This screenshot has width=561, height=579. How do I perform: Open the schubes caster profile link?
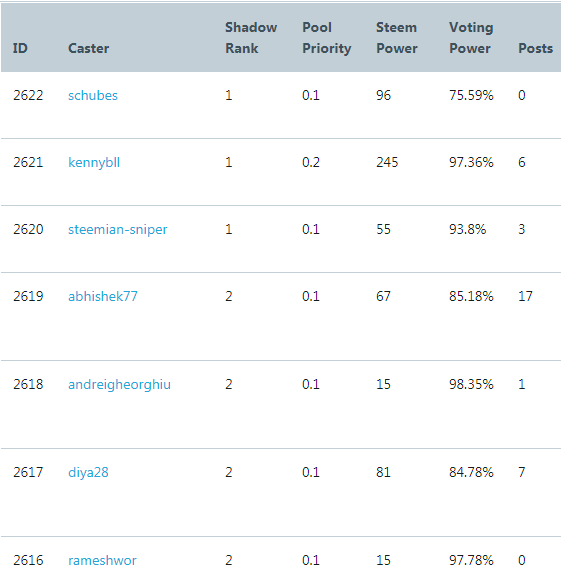(93, 95)
